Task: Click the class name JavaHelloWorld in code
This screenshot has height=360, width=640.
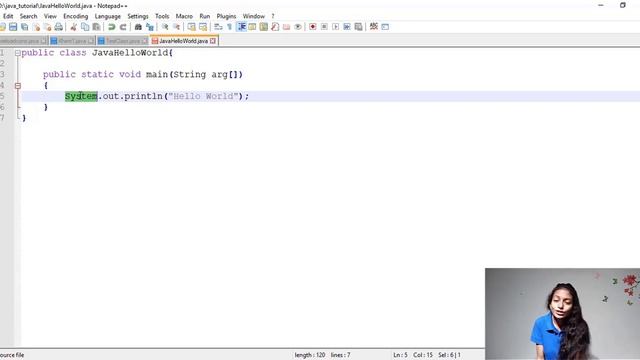Action: [x=130, y=53]
